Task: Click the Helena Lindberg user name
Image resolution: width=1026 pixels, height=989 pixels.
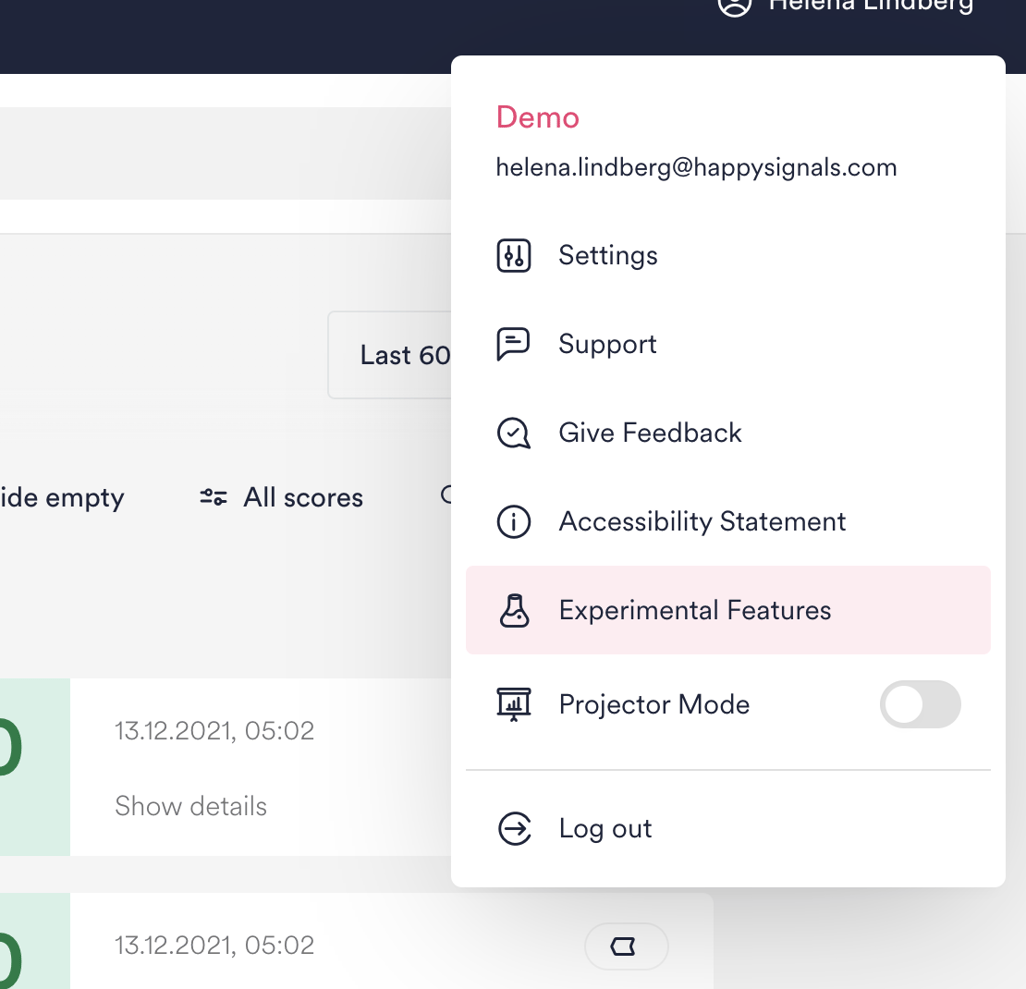Action: (x=870, y=6)
